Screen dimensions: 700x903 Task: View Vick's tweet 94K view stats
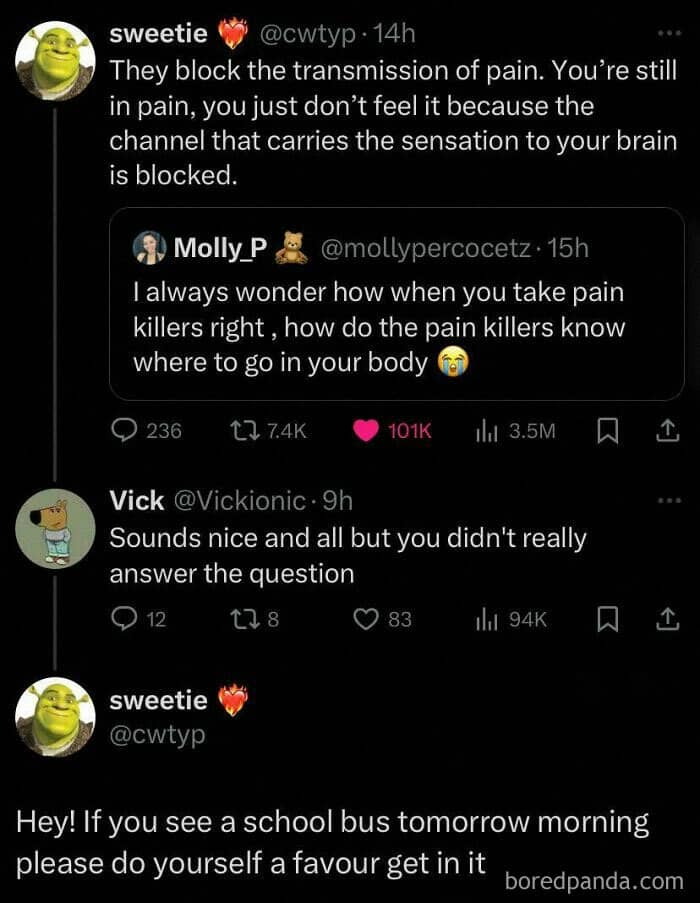click(x=486, y=620)
